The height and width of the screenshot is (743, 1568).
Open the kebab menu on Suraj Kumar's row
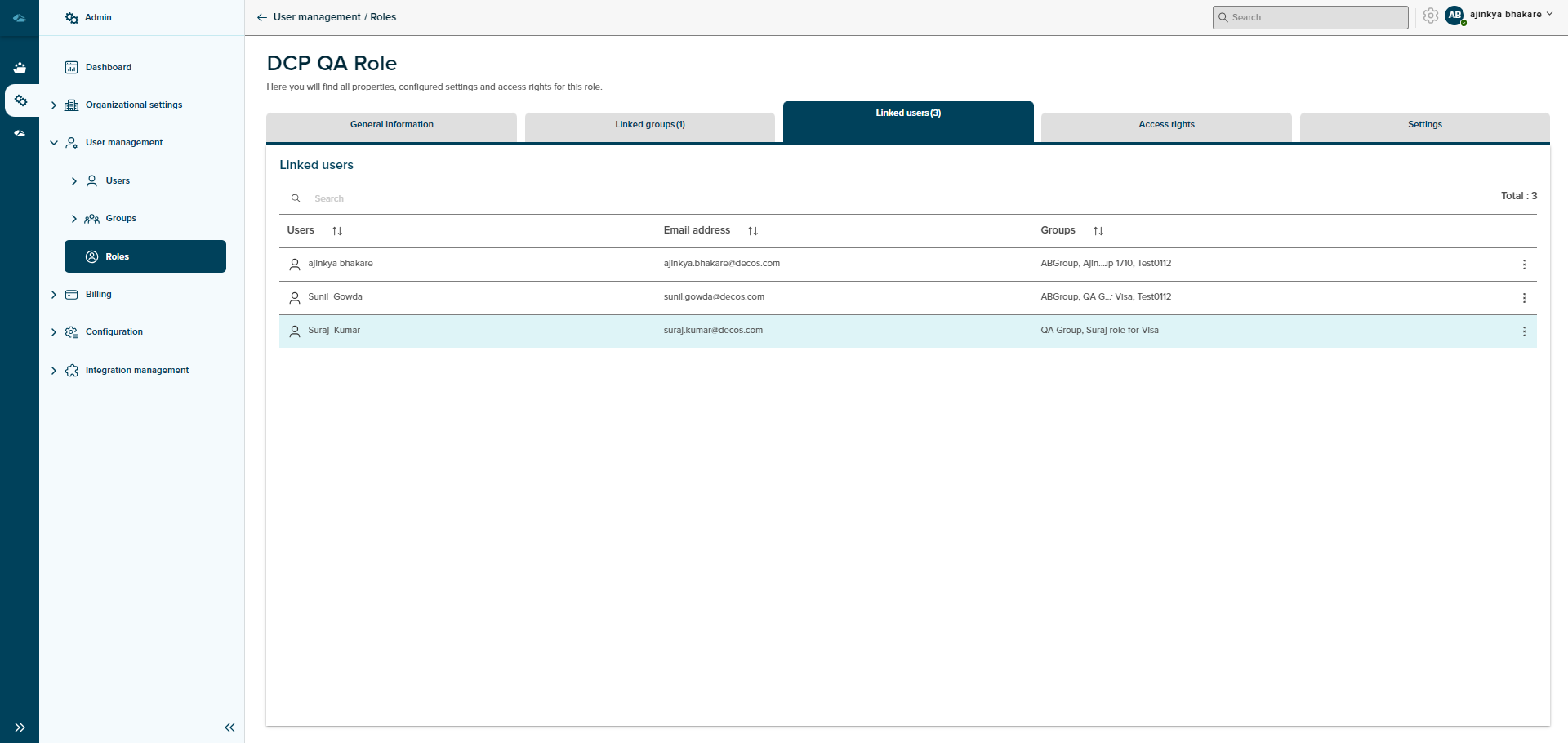1523,331
